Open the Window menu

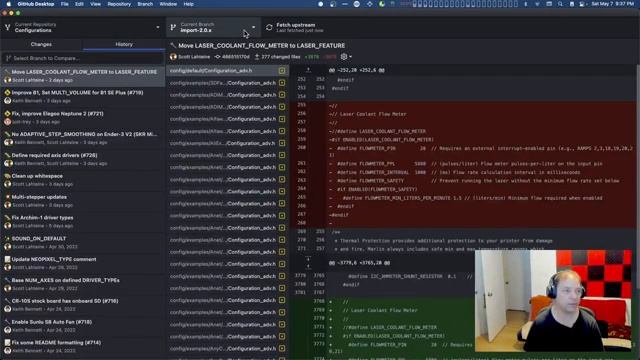click(168, 4)
